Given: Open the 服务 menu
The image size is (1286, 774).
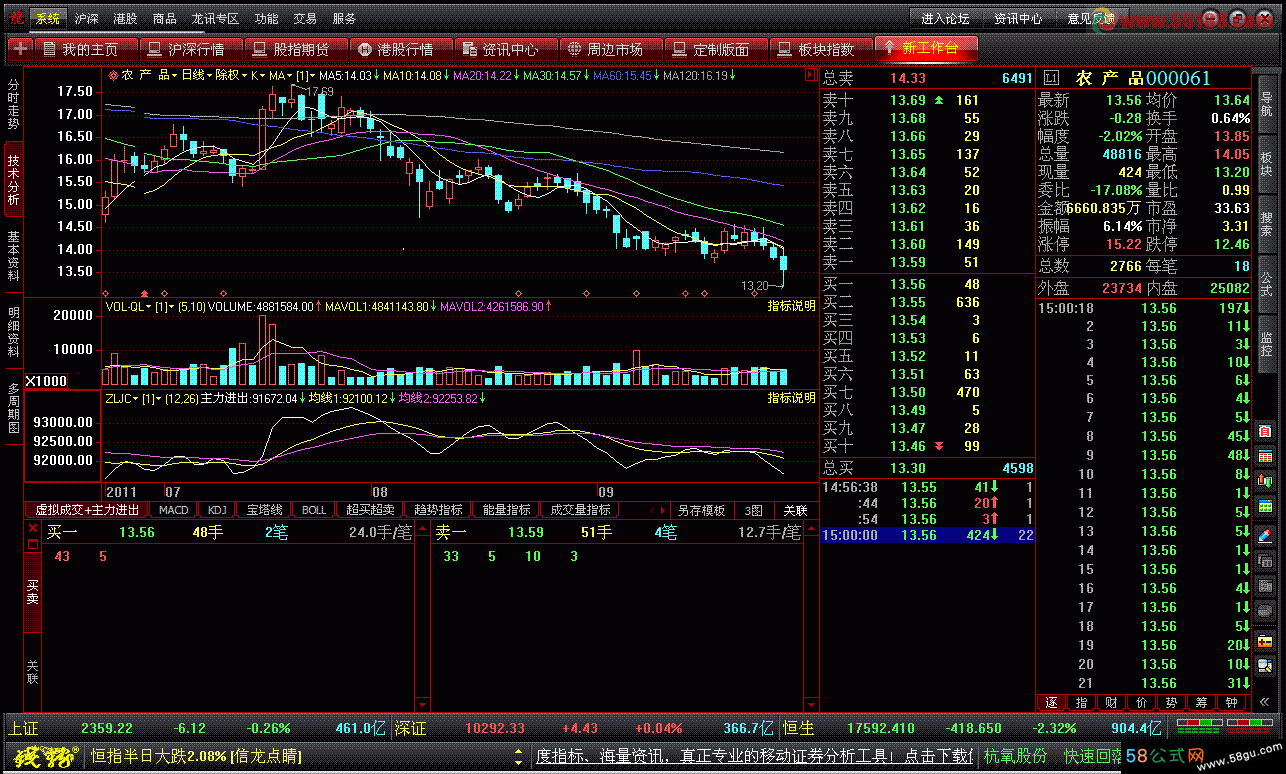Looking at the screenshot, I should point(344,18).
